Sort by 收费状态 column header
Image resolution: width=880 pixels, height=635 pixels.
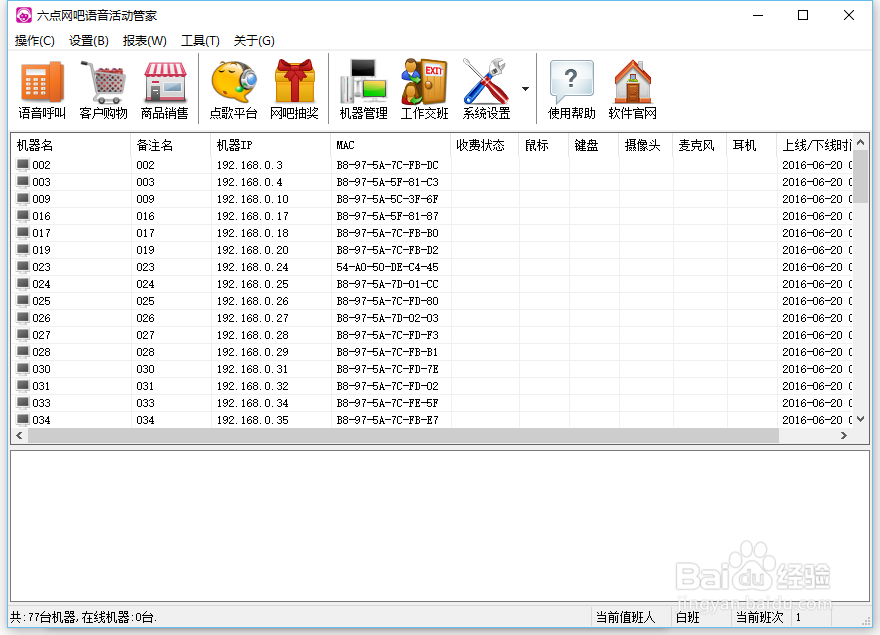click(x=485, y=145)
